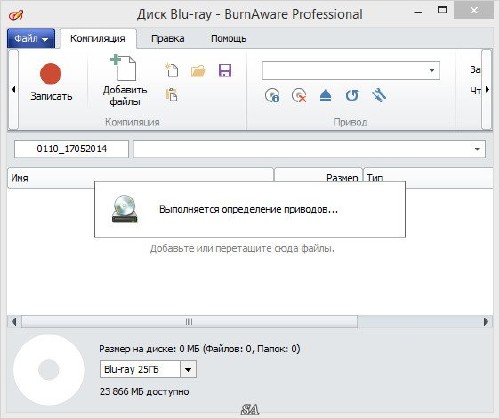Expand the drive selection dropdown
Screen dimensions: 500x419
click(x=432, y=70)
